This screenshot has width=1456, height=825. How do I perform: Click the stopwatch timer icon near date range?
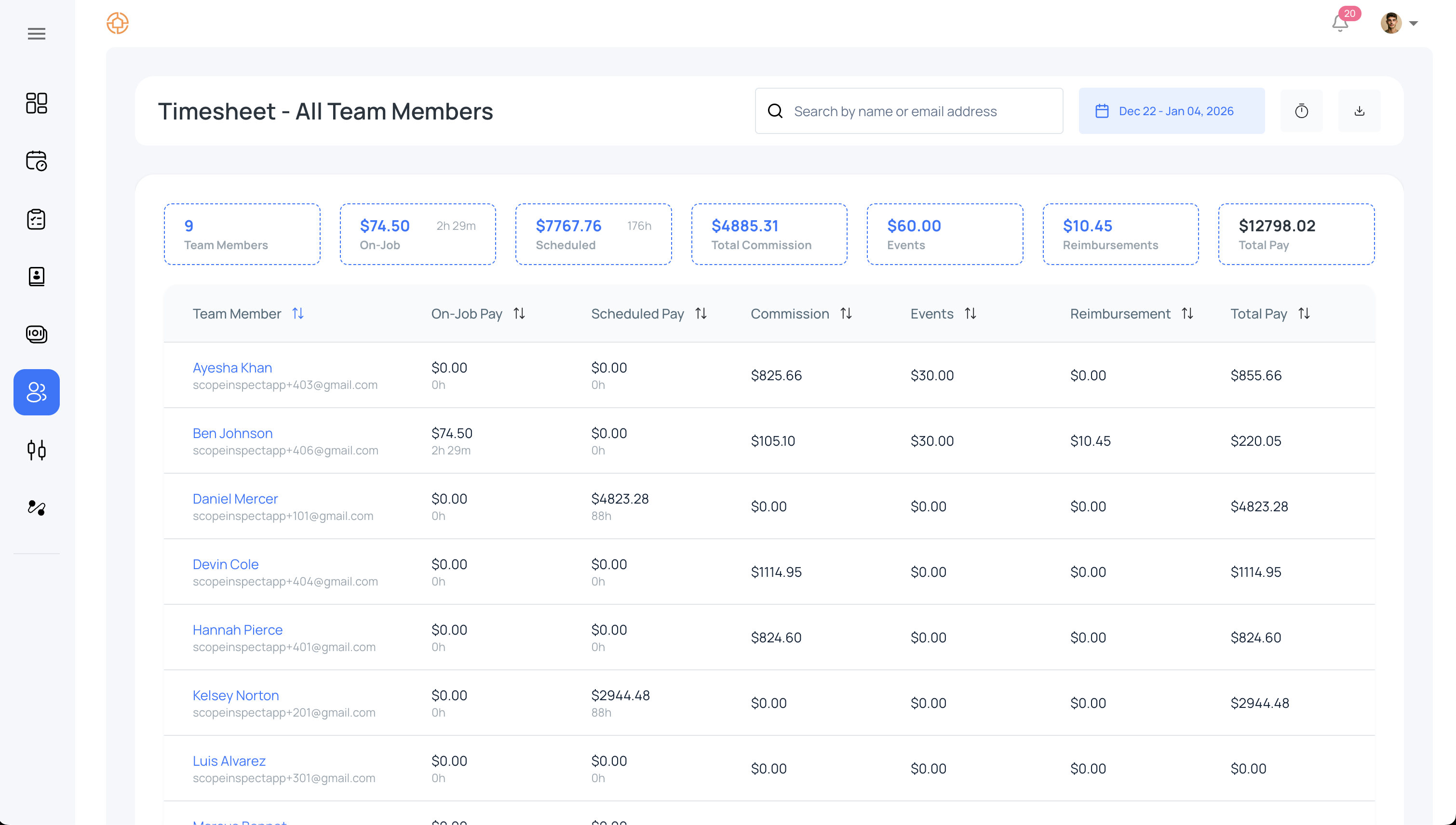point(1301,110)
